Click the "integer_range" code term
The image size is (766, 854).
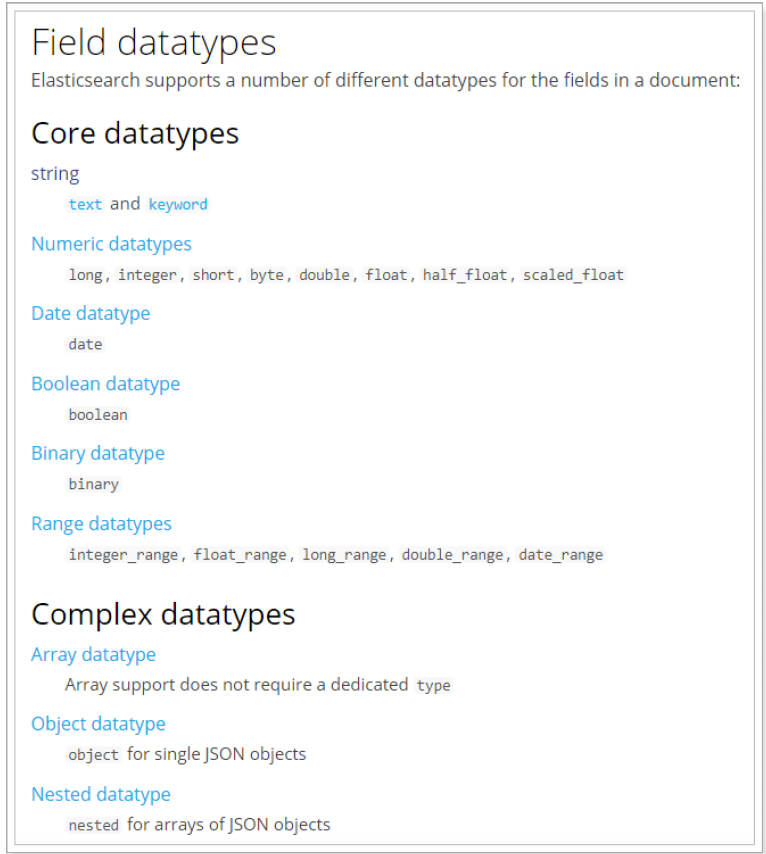pyautogui.click(x=124, y=554)
